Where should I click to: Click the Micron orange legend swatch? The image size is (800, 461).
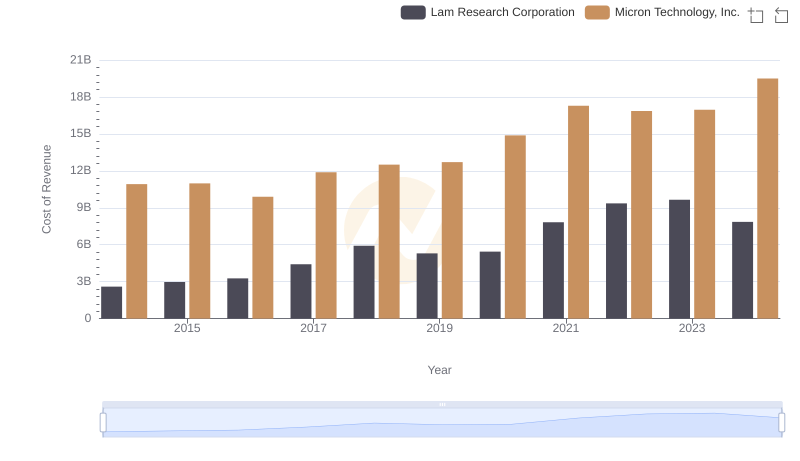coord(597,12)
